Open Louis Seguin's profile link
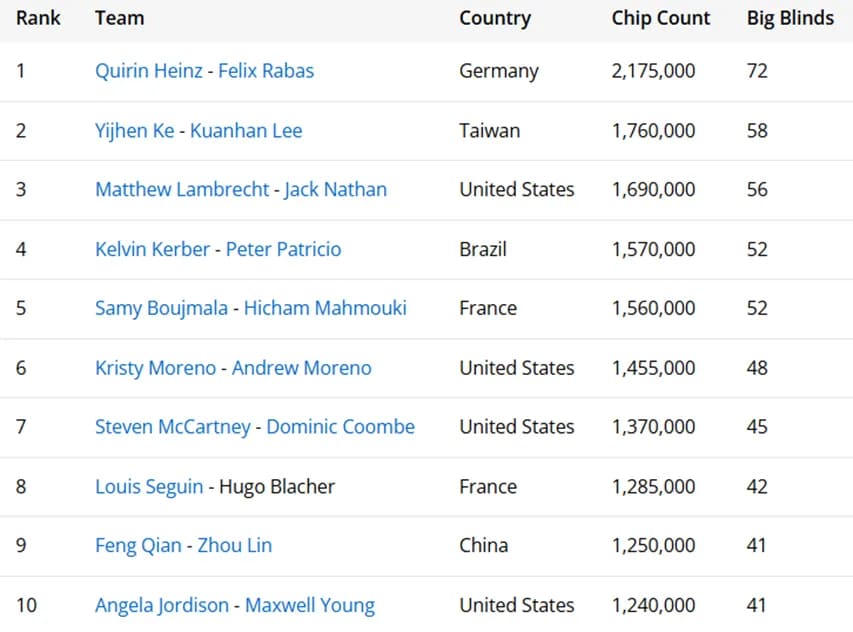 point(148,487)
